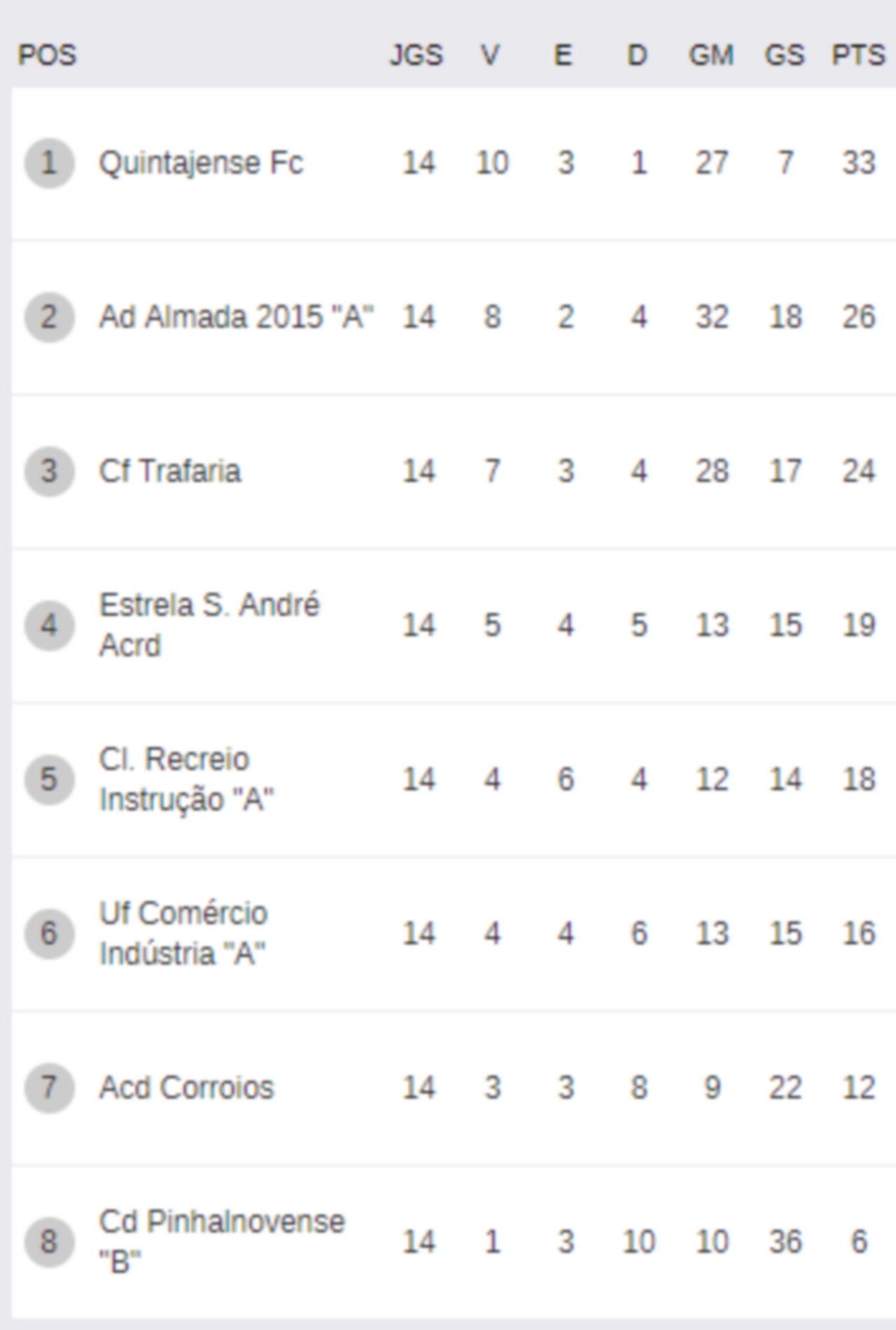The width and height of the screenshot is (896, 1330).
Task: Select the Cf Trafaria team name
Action: pyautogui.click(x=170, y=471)
